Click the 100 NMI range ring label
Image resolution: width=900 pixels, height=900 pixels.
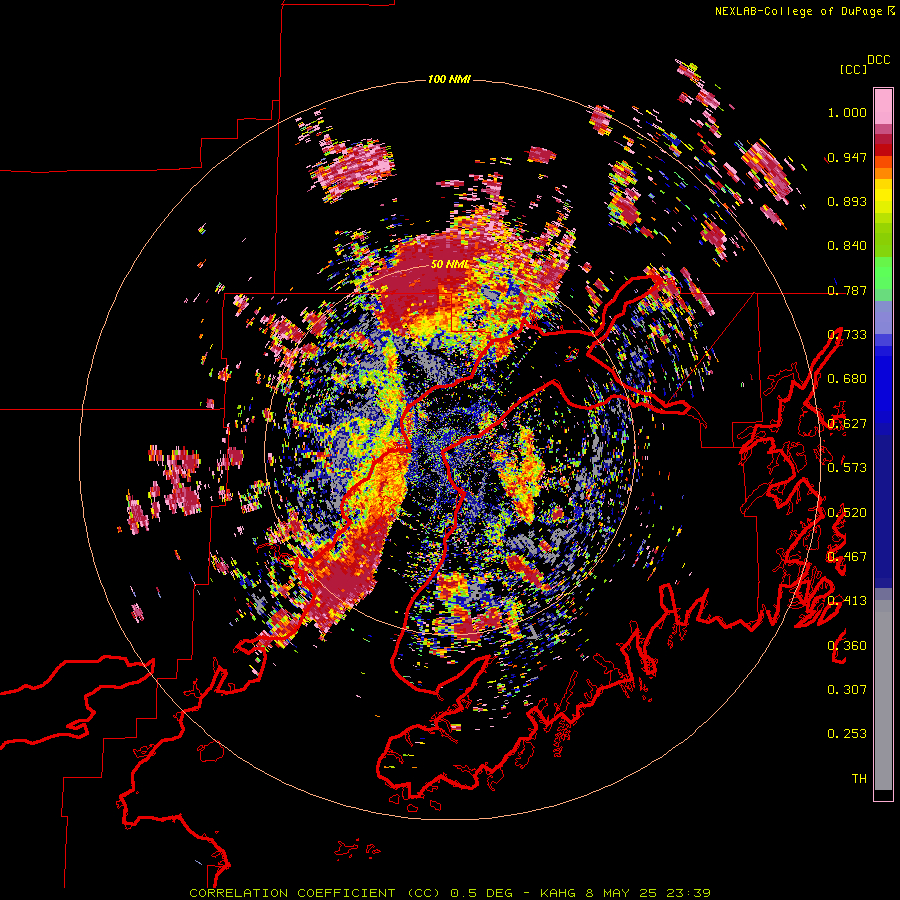click(449, 79)
